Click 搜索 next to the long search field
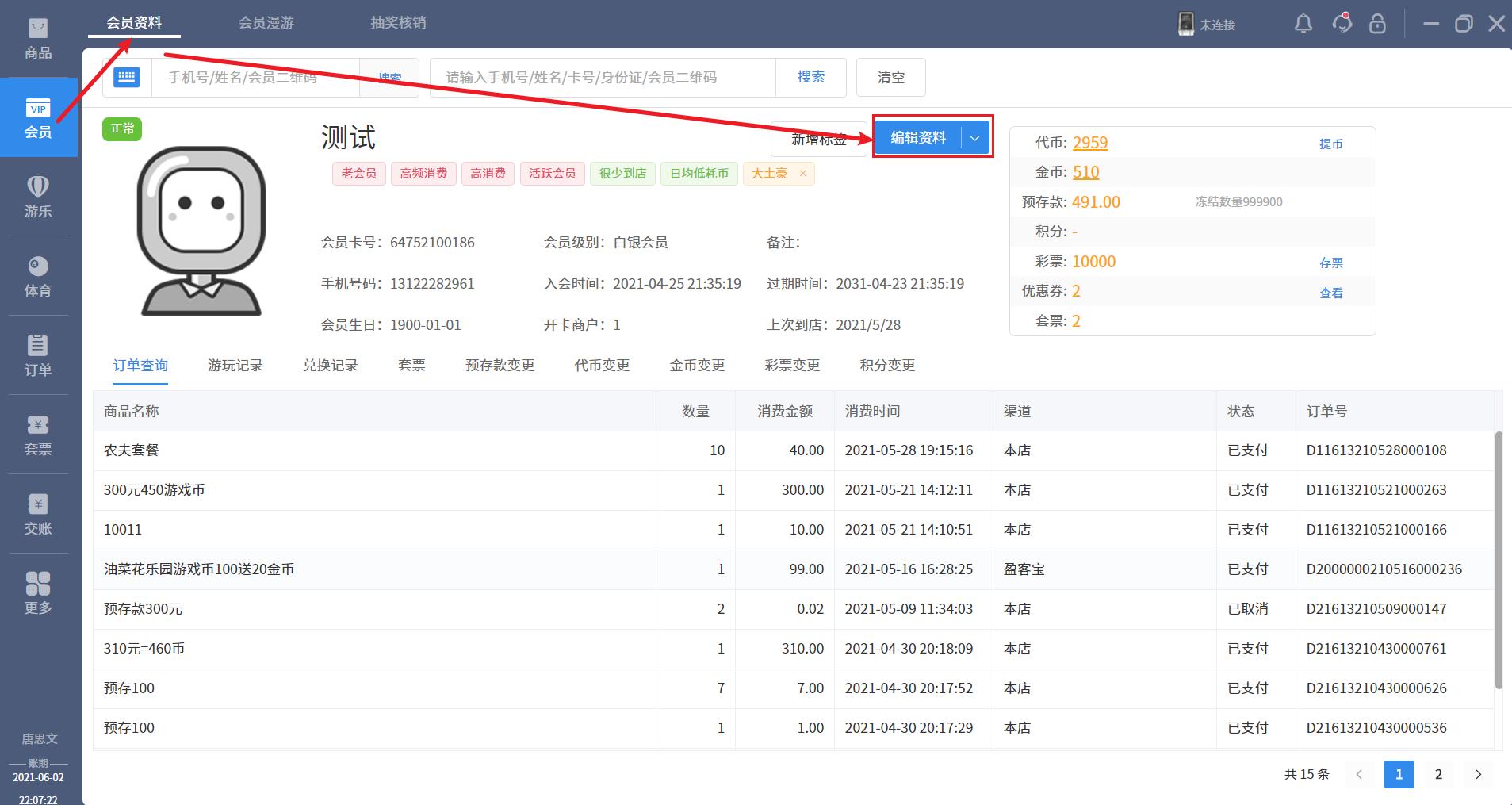 coord(811,77)
